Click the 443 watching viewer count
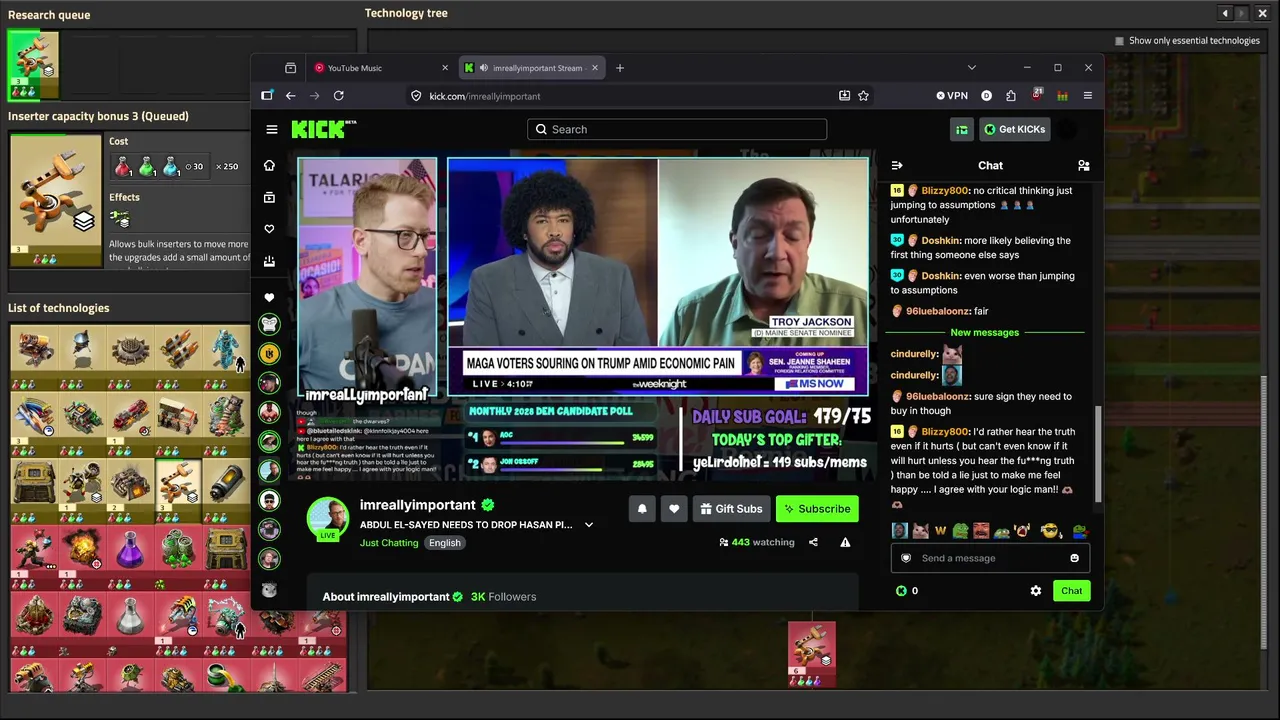 click(x=757, y=542)
